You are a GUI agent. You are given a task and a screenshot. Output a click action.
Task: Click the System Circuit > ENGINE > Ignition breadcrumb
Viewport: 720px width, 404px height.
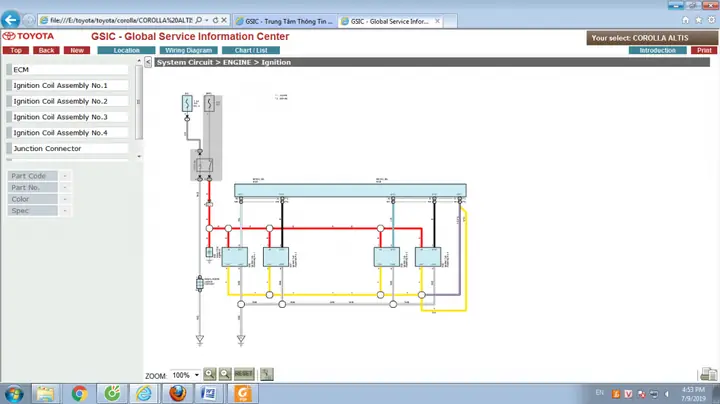tap(224, 62)
